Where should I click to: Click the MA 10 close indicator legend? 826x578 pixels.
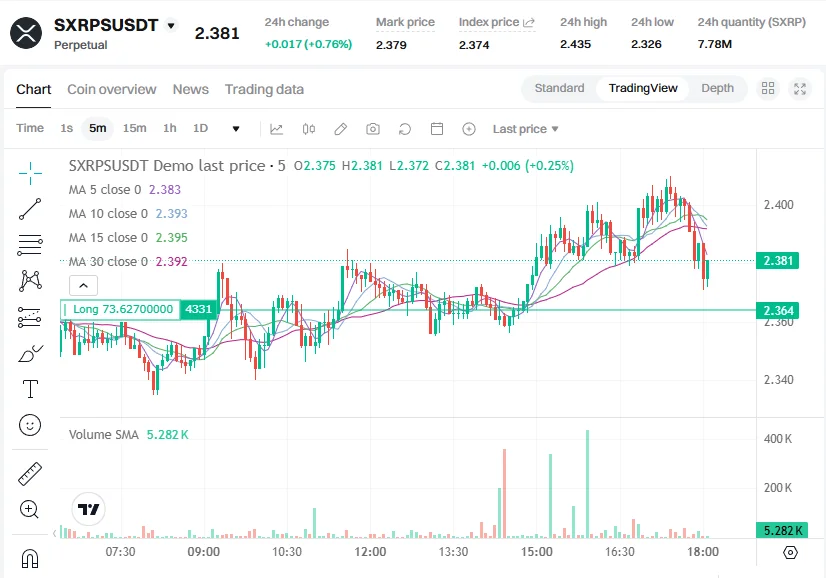pyautogui.click(x=128, y=213)
